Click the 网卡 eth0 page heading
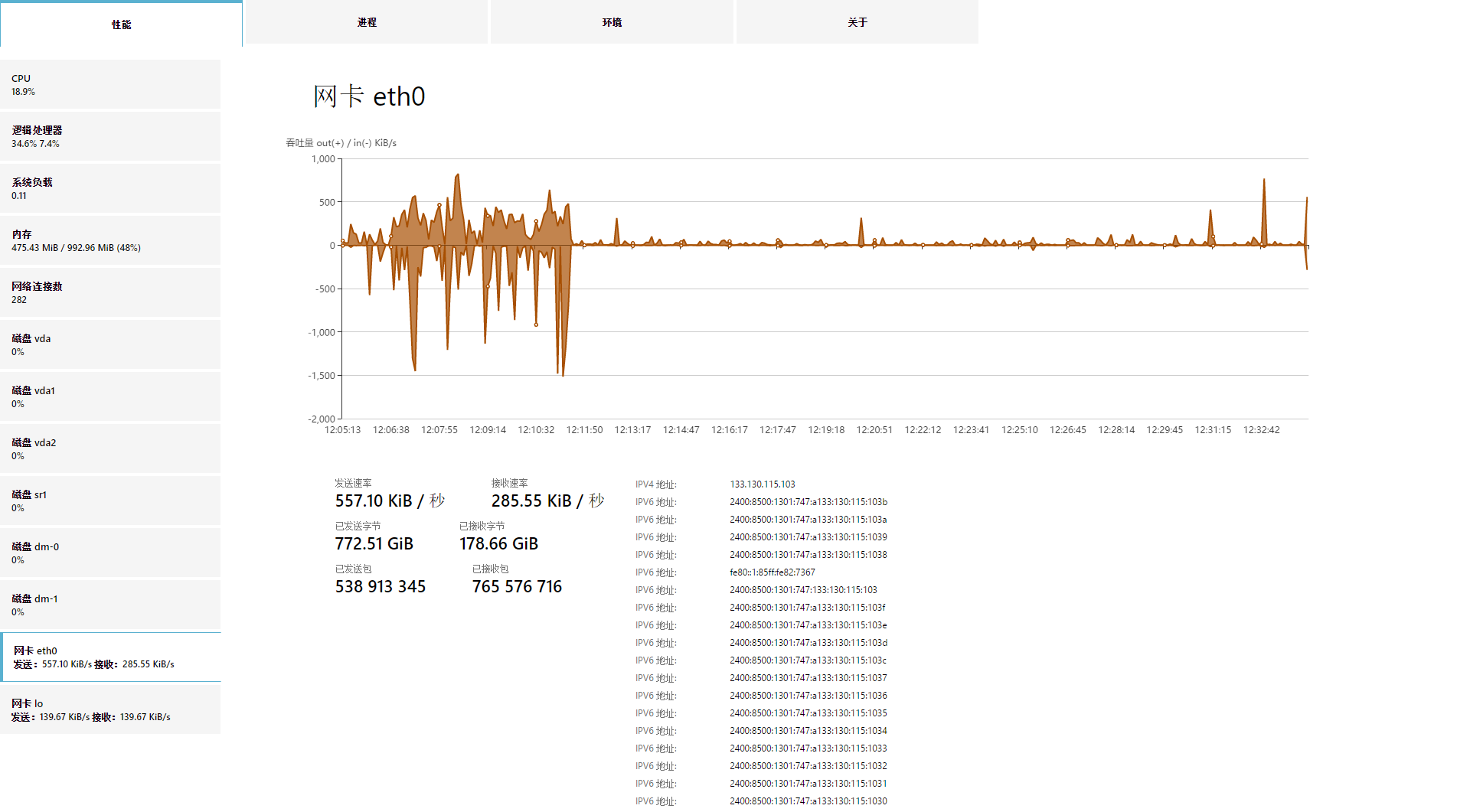This screenshot has height=812, width=1470. [369, 96]
